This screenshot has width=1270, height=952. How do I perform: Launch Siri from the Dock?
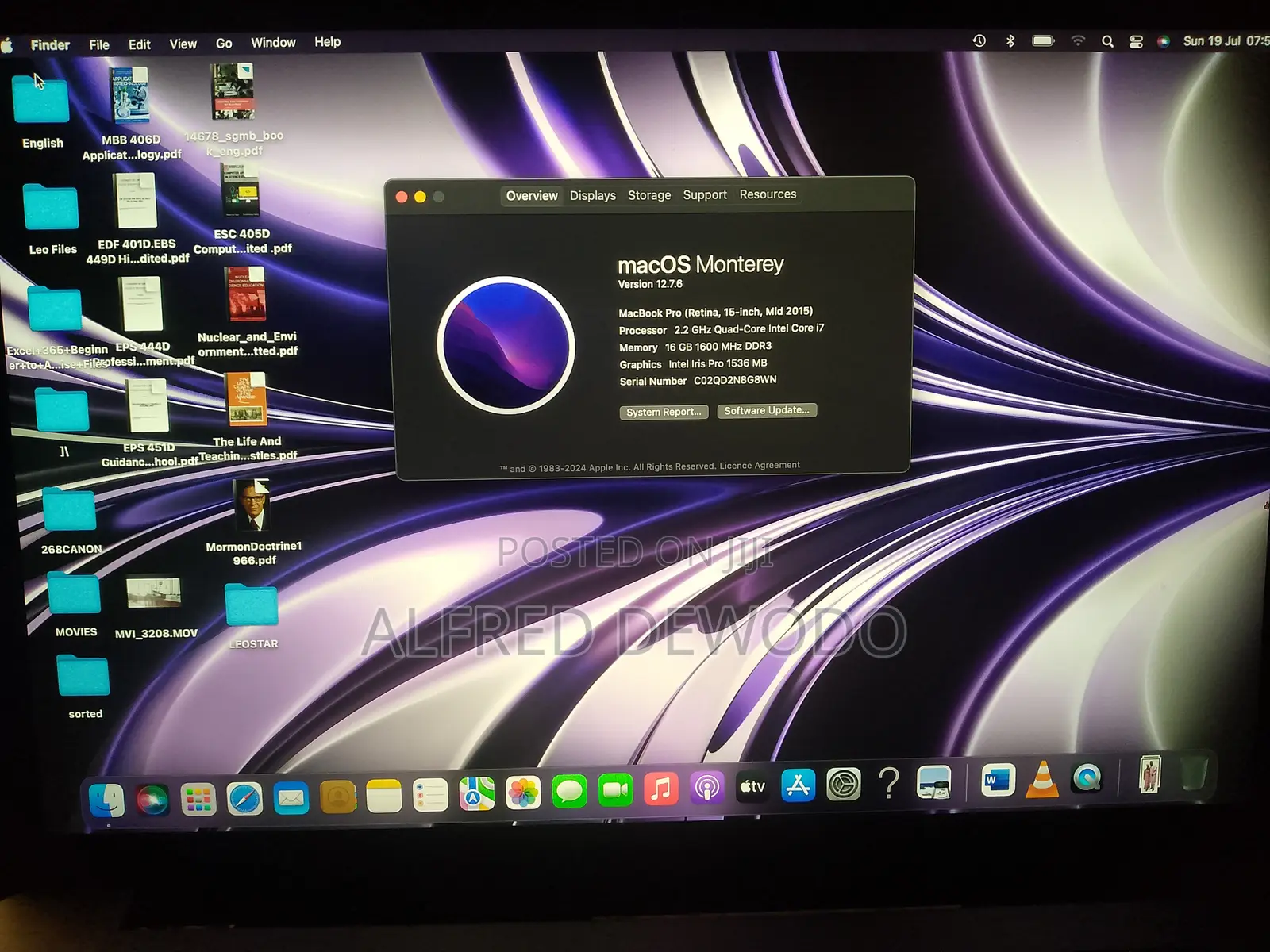(152, 800)
